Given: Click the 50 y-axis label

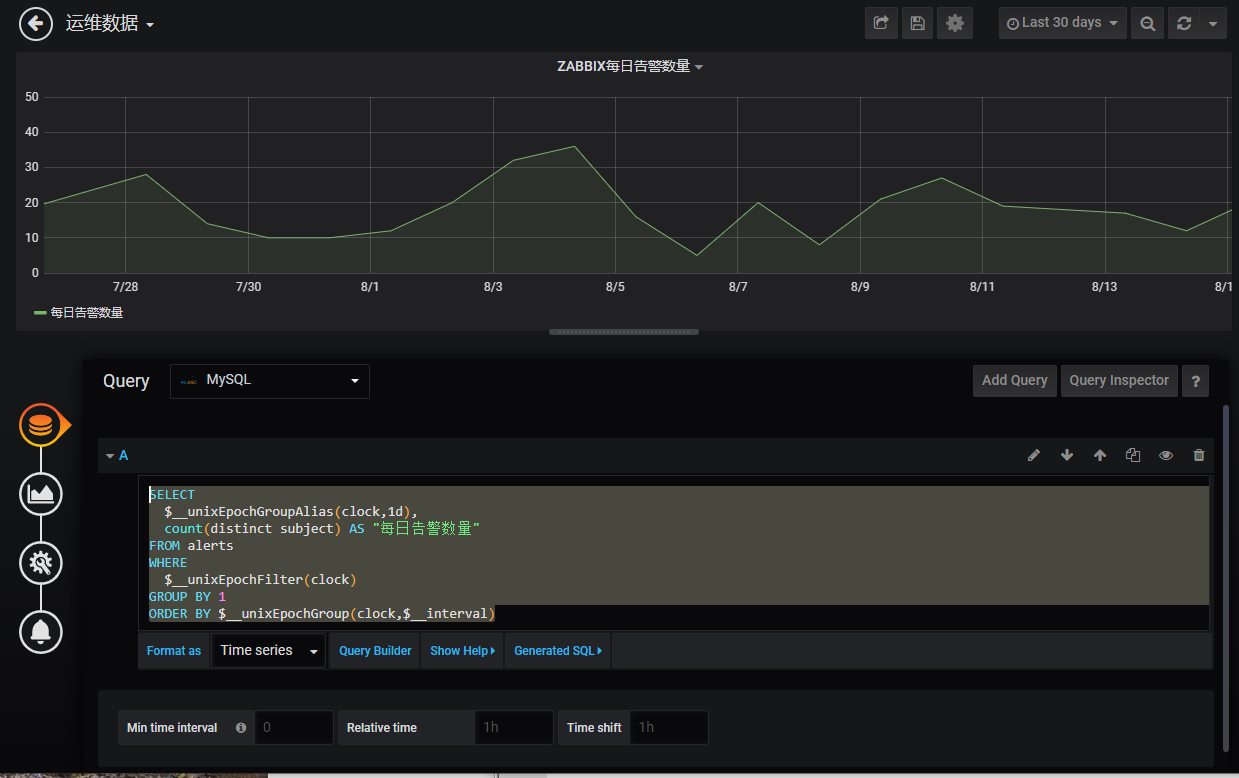Looking at the screenshot, I should 32,97.
